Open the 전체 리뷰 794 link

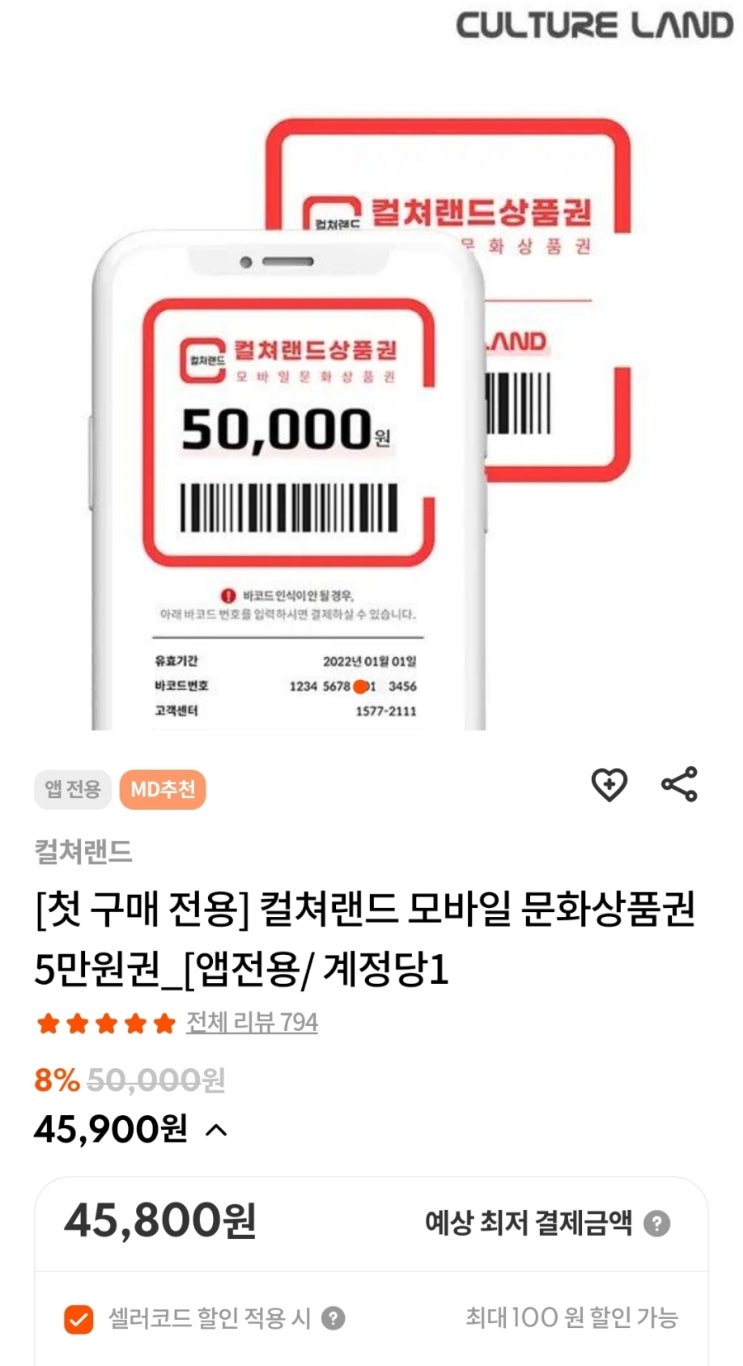click(x=252, y=1023)
